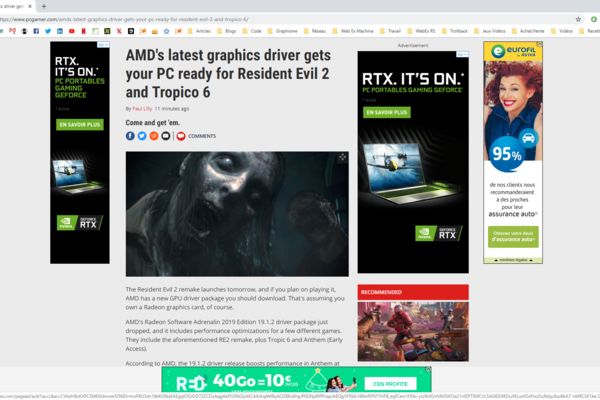Expand mentions légales on eurofil ad

513,260
